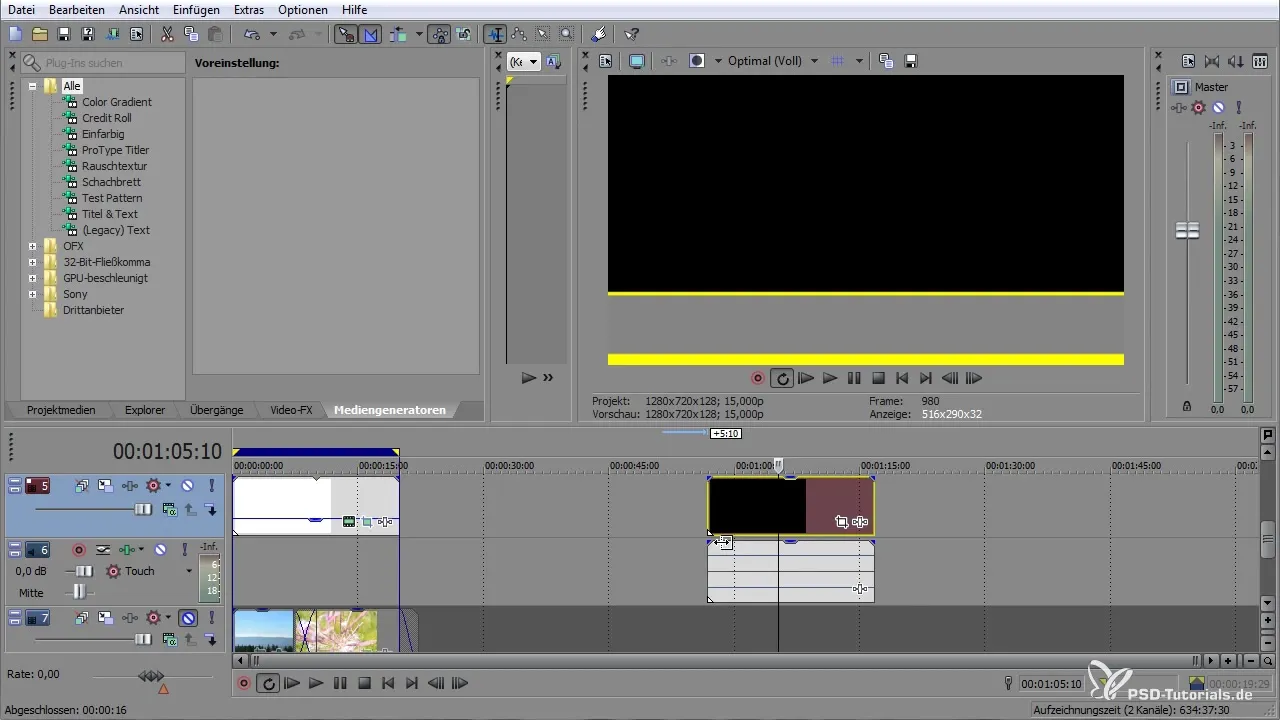Mute video track 5

point(187,485)
